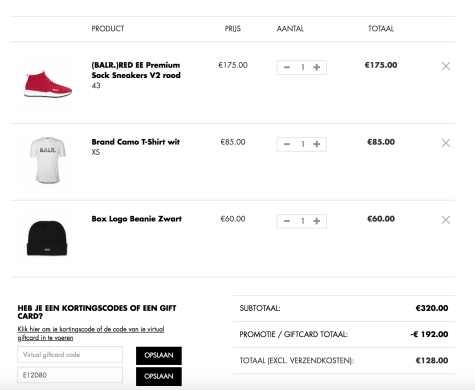This screenshot has height=390, width=475.
Task: Click OPSLAAN next to giftcard code field
Action: (x=159, y=355)
